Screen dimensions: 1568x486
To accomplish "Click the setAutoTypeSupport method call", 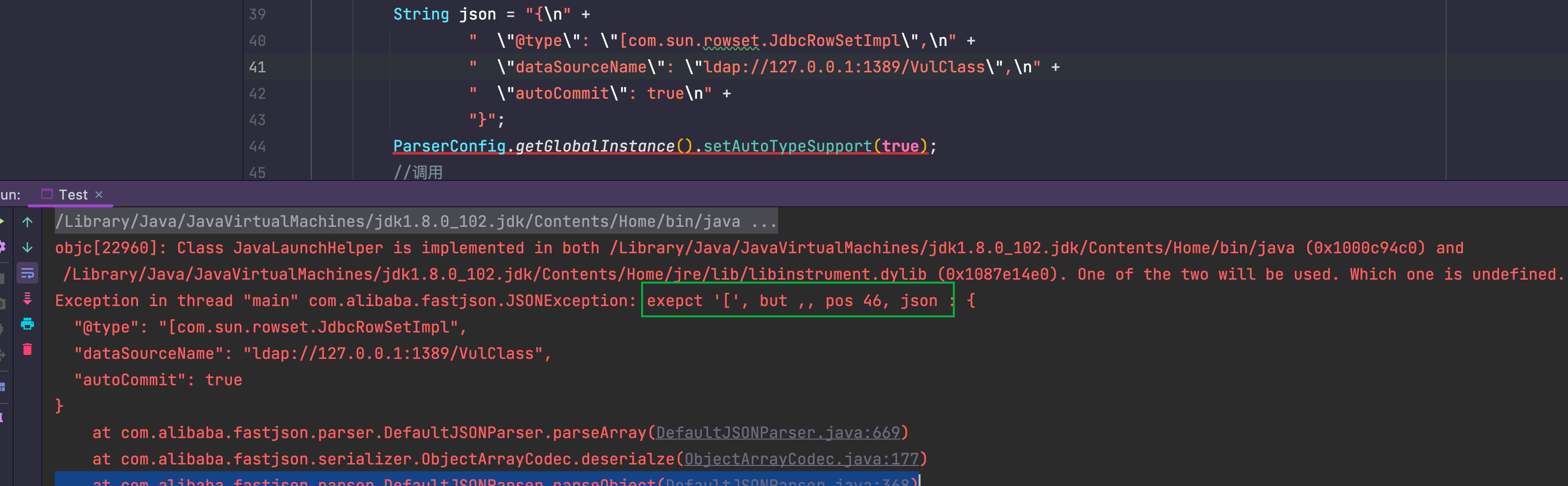I will 787,146.
